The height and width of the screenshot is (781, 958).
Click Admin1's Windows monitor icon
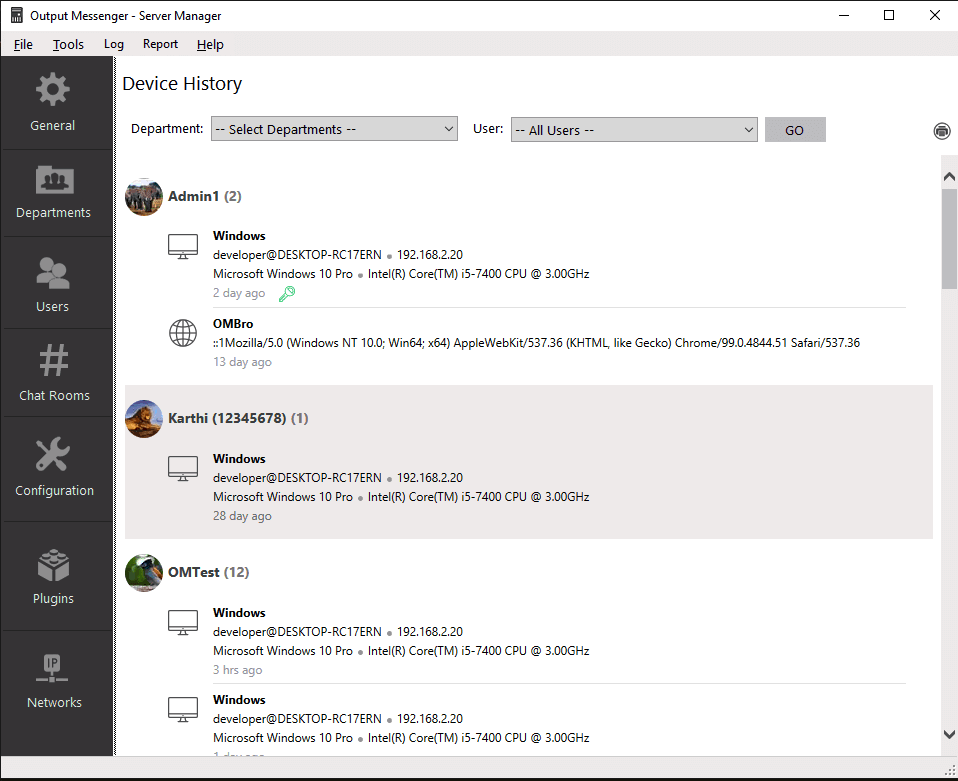pos(183,246)
